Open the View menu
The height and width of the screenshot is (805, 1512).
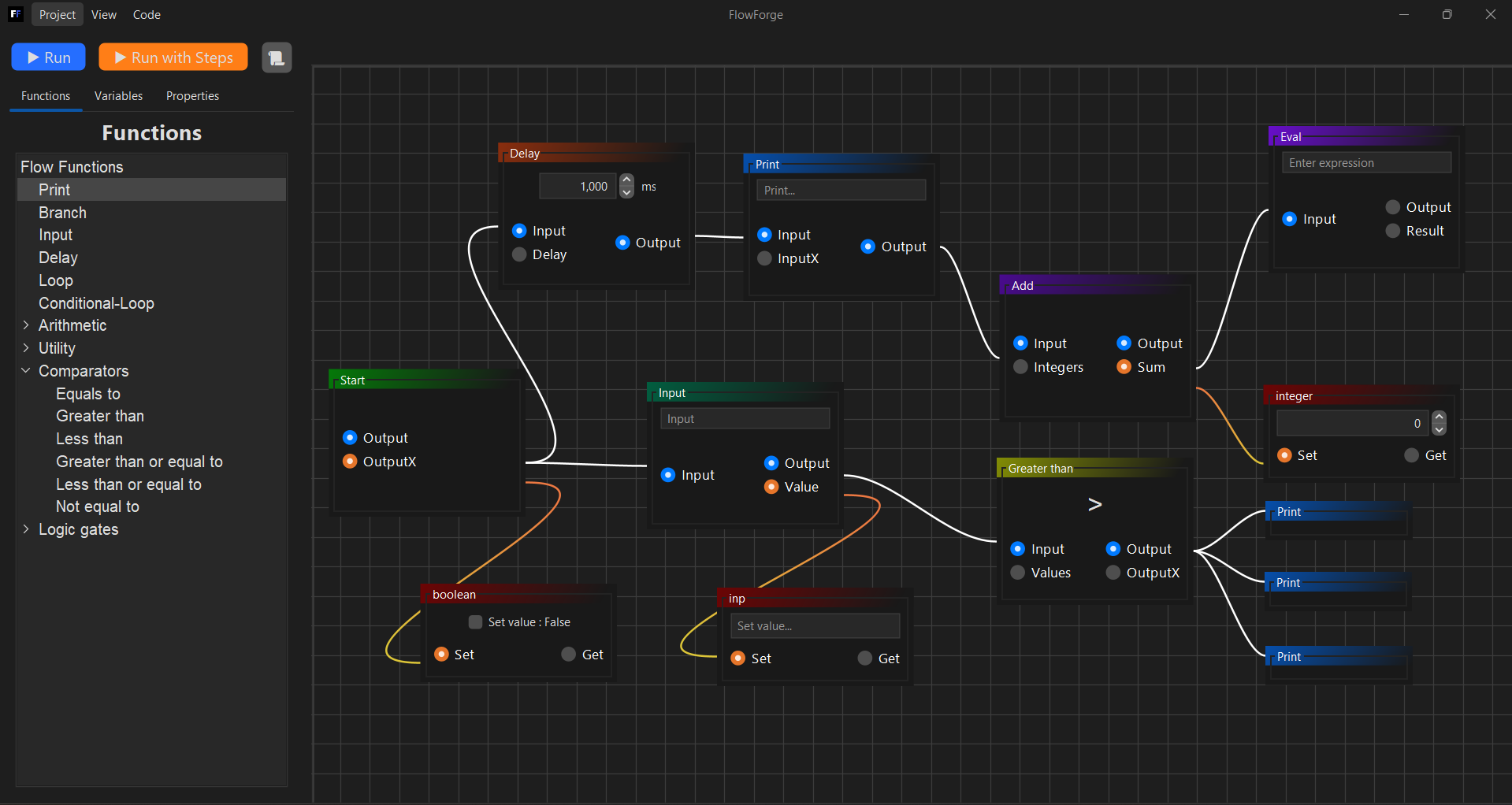coord(103,14)
